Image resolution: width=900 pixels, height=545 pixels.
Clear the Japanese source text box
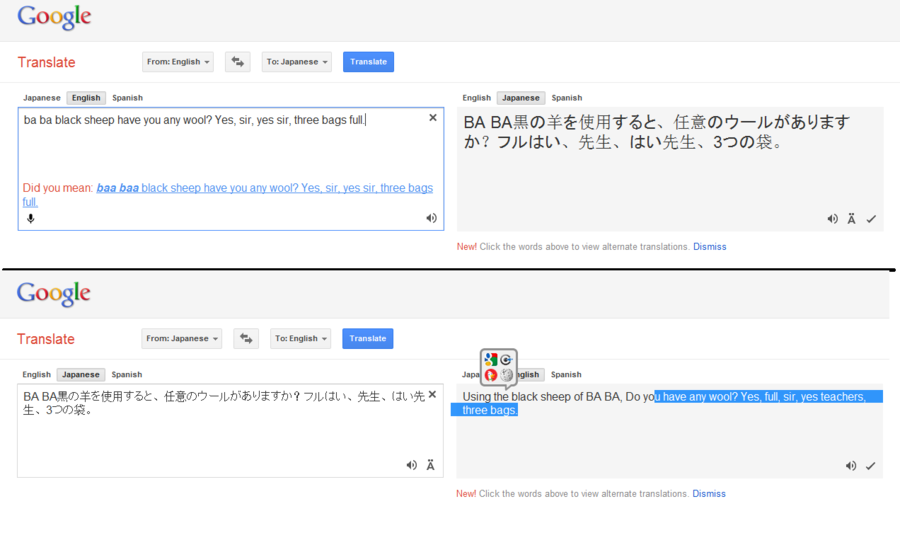click(x=432, y=395)
